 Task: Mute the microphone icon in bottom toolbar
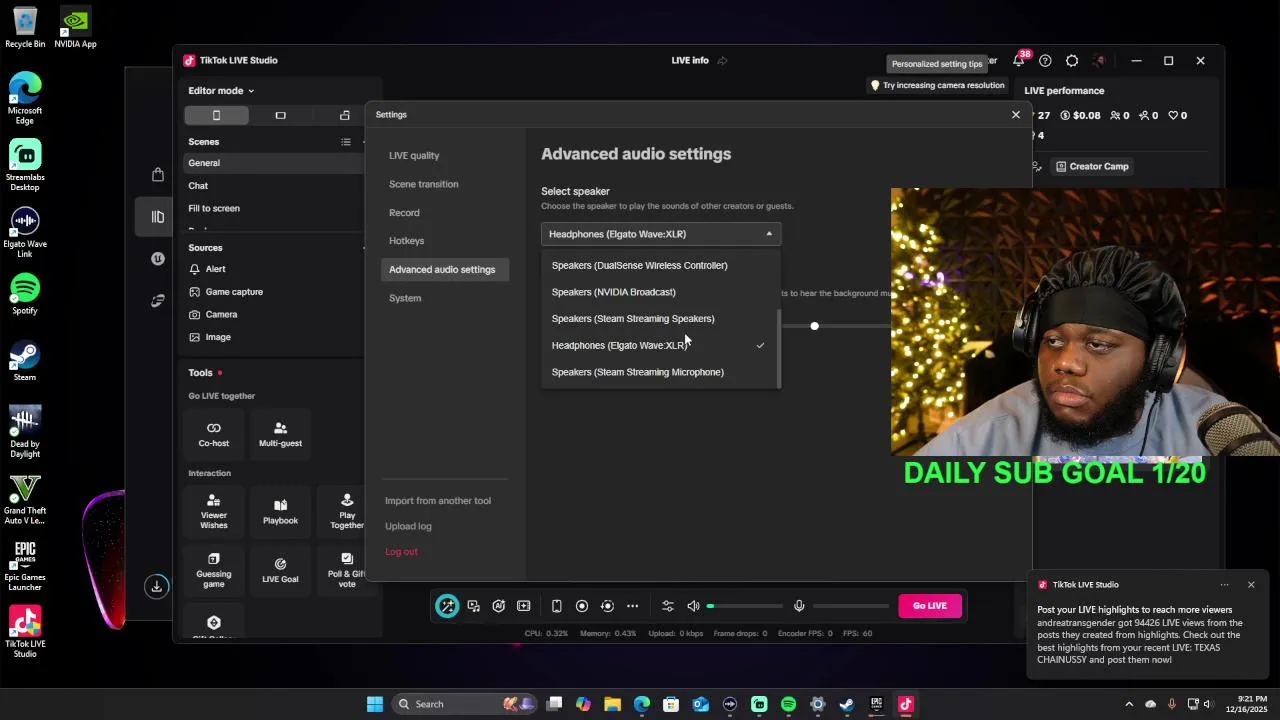pyautogui.click(x=799, y=606)
